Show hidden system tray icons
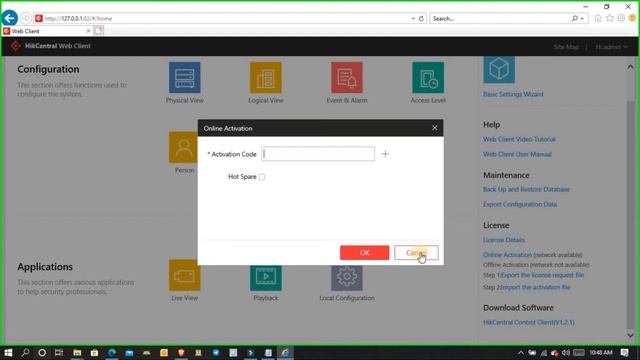 [x=521, y=353]
